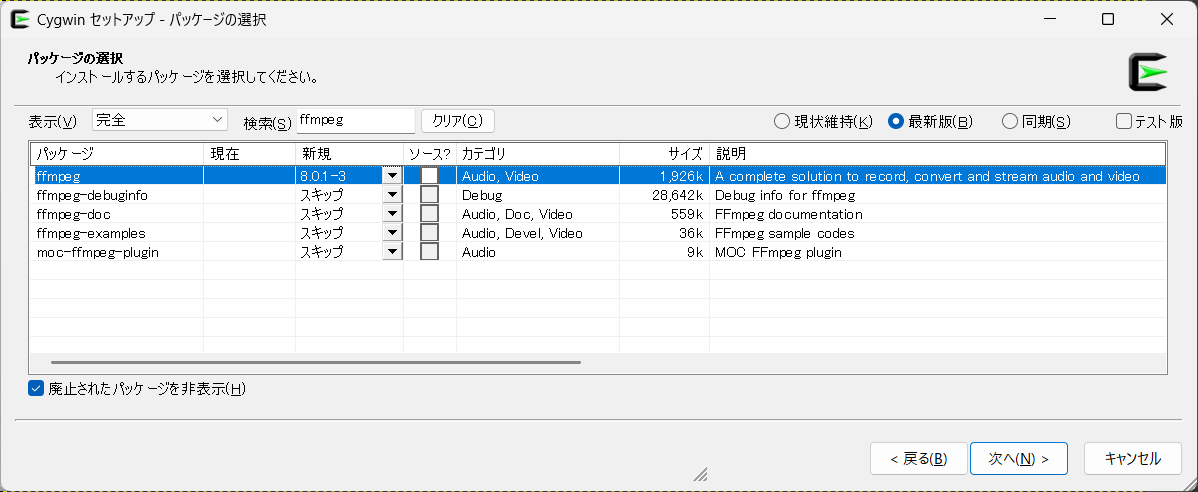
Task: Click 'A complete solution to record' description
Action: (927, 176)
